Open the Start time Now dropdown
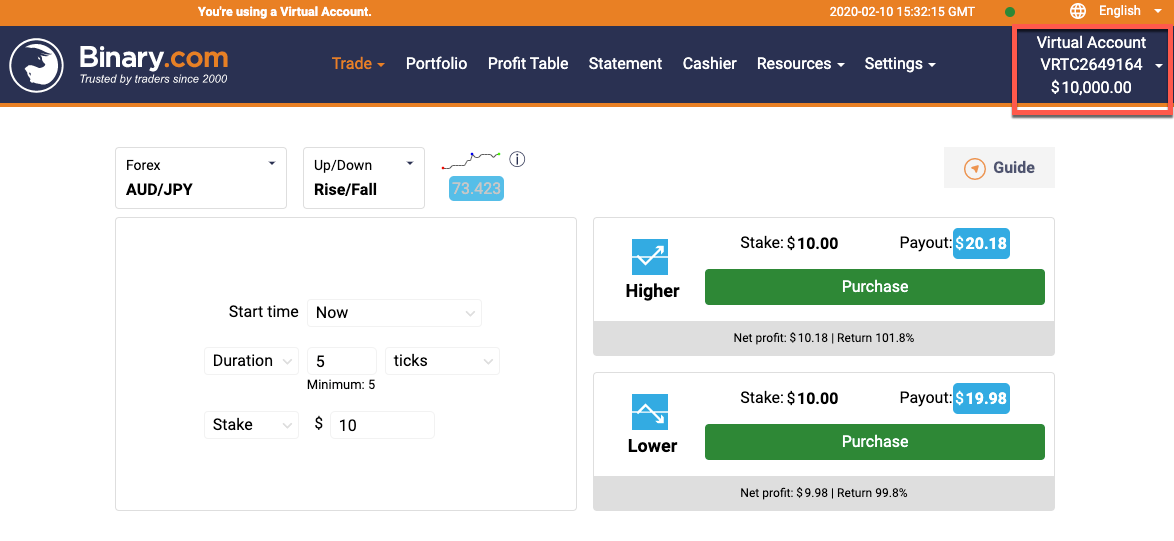The image size is (1174, 541). (394, 313)
